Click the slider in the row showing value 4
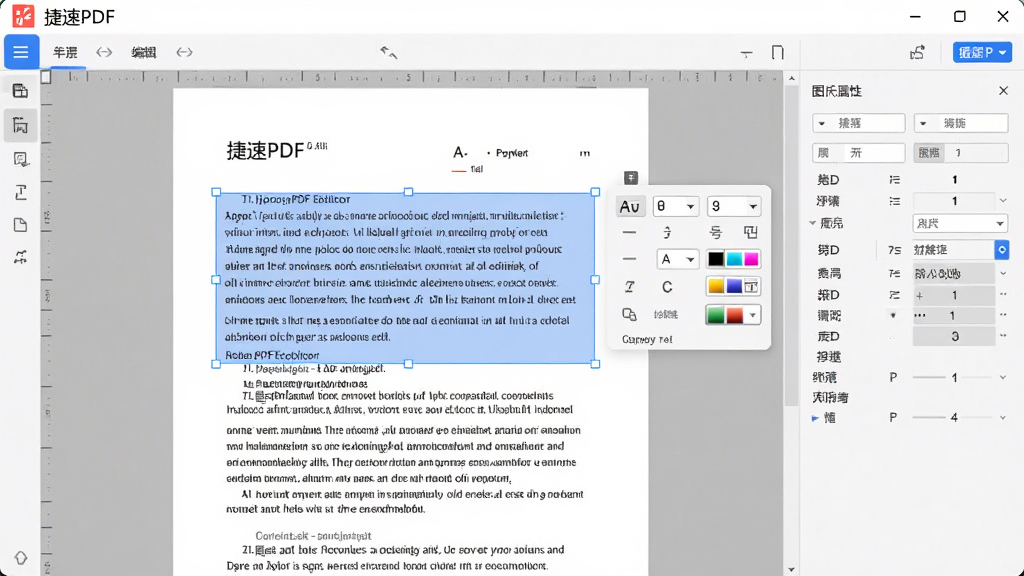 pos(929,417)
